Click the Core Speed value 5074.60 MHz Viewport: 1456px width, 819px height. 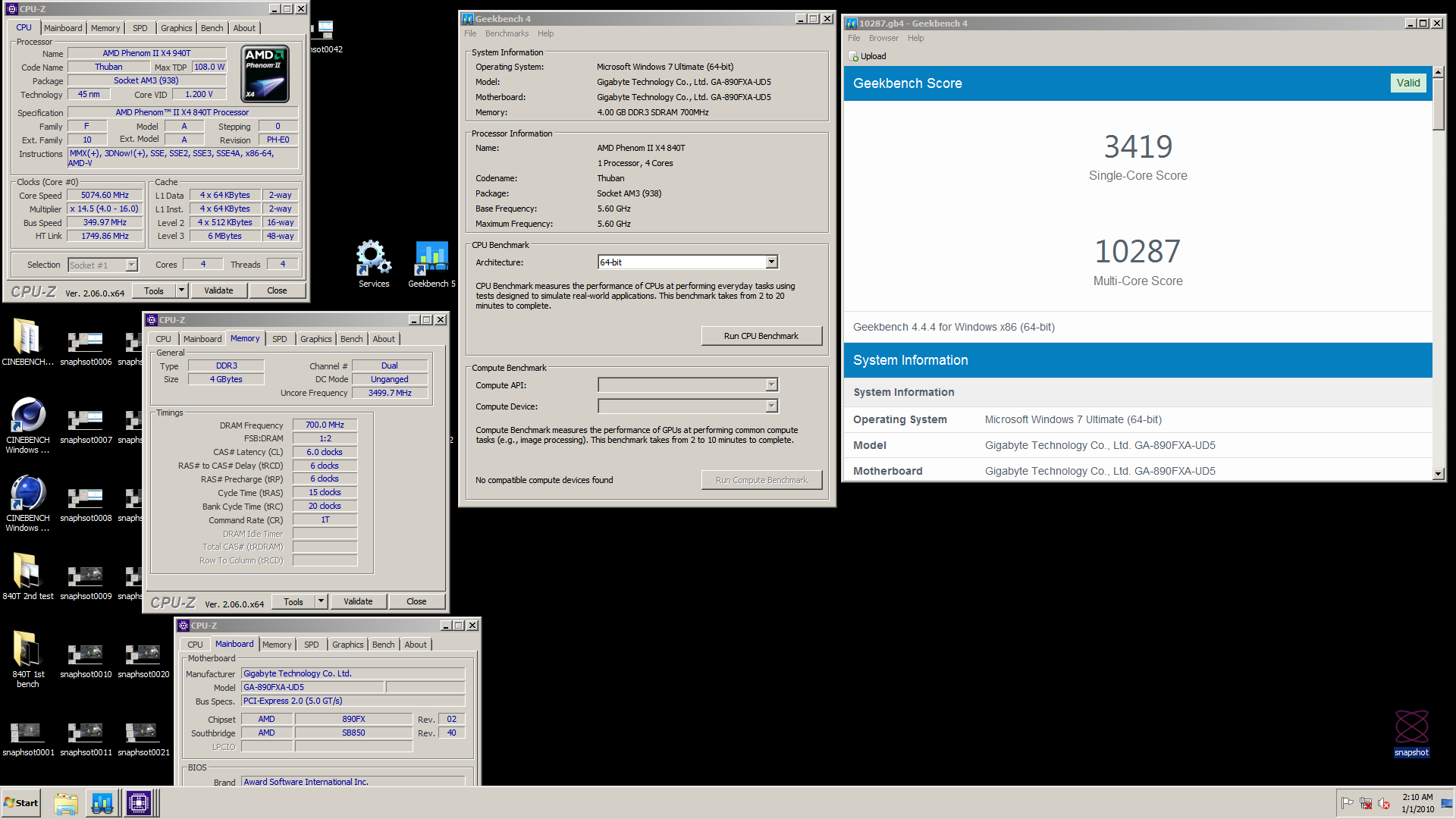point(105,195)
